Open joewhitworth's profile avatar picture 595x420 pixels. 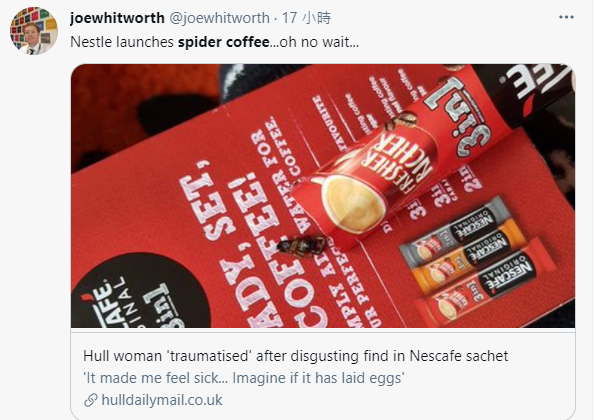point(34,31)
